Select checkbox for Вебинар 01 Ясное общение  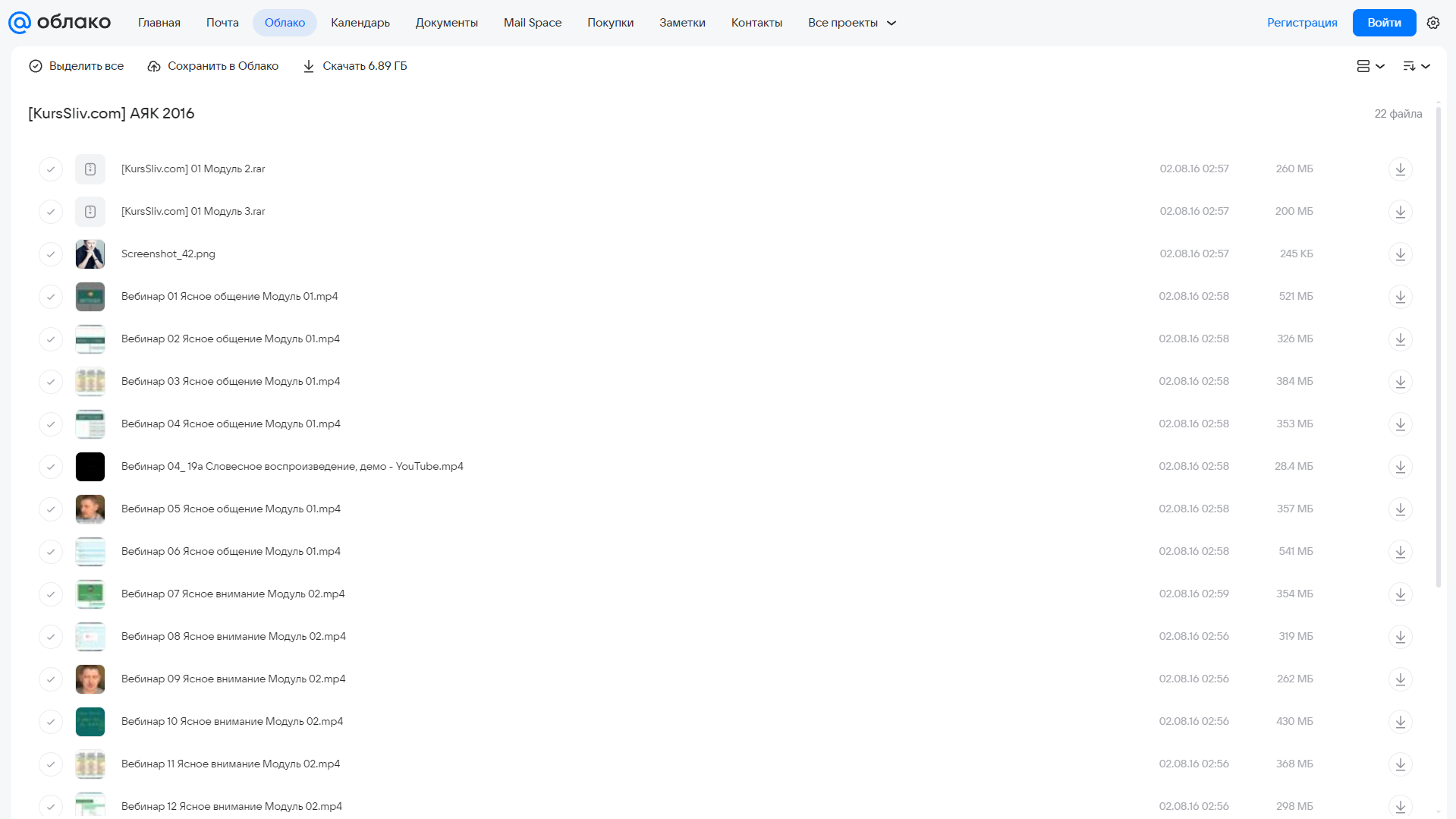(x=51, y=296)
